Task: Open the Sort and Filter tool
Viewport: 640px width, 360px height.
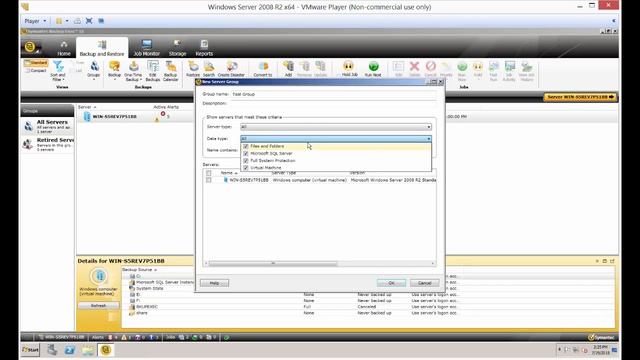Action: tap(58, 71)
